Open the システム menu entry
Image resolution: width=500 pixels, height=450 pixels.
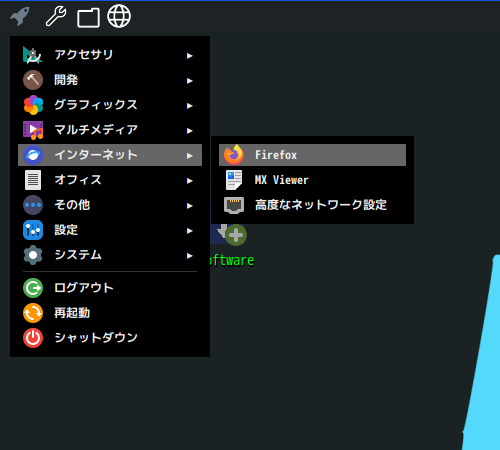coord(110,255)
